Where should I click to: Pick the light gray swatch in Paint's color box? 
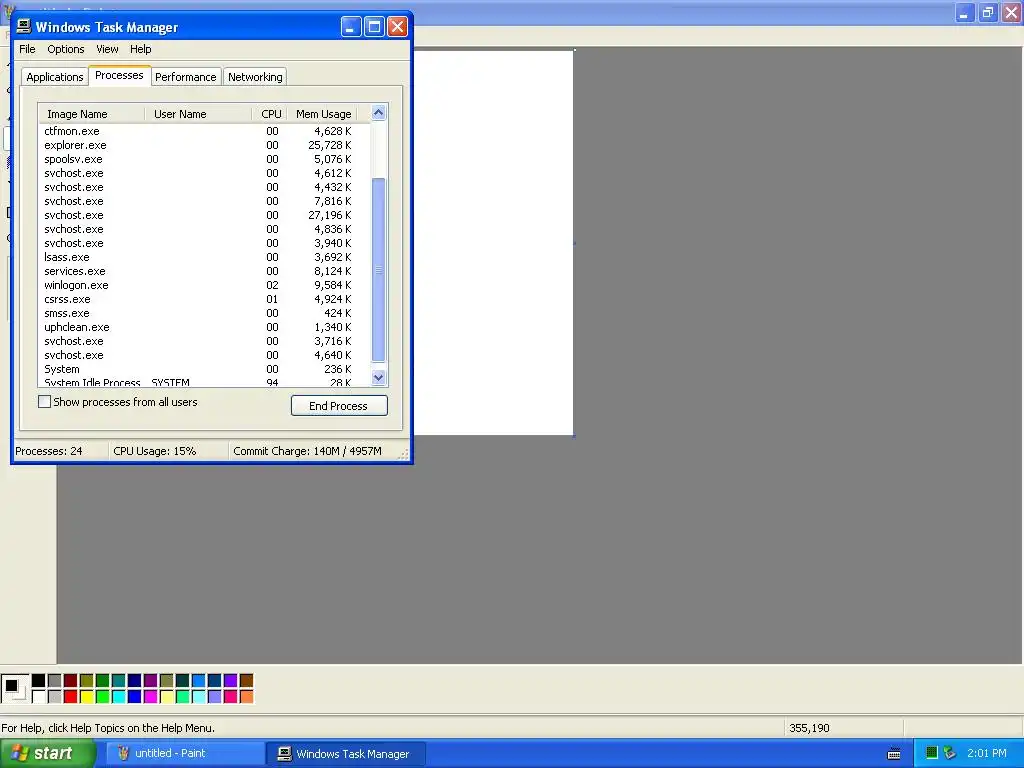pyautogui.click(x=54, y=697)
